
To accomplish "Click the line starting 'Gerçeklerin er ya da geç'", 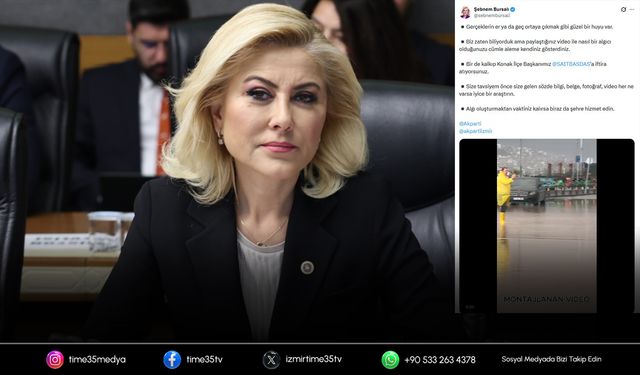I will click(x=540, y=27).
